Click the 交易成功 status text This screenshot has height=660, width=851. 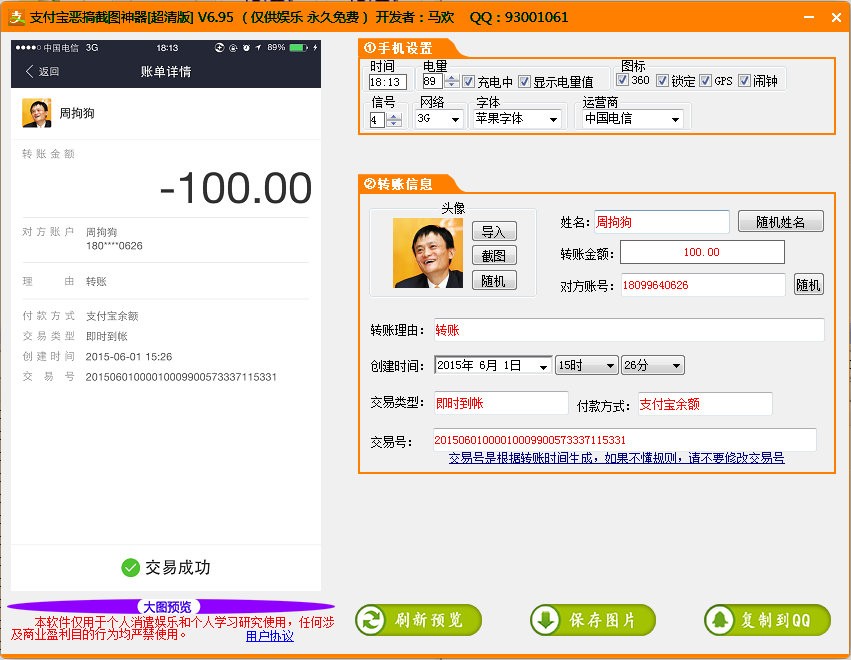coord(177,568)
